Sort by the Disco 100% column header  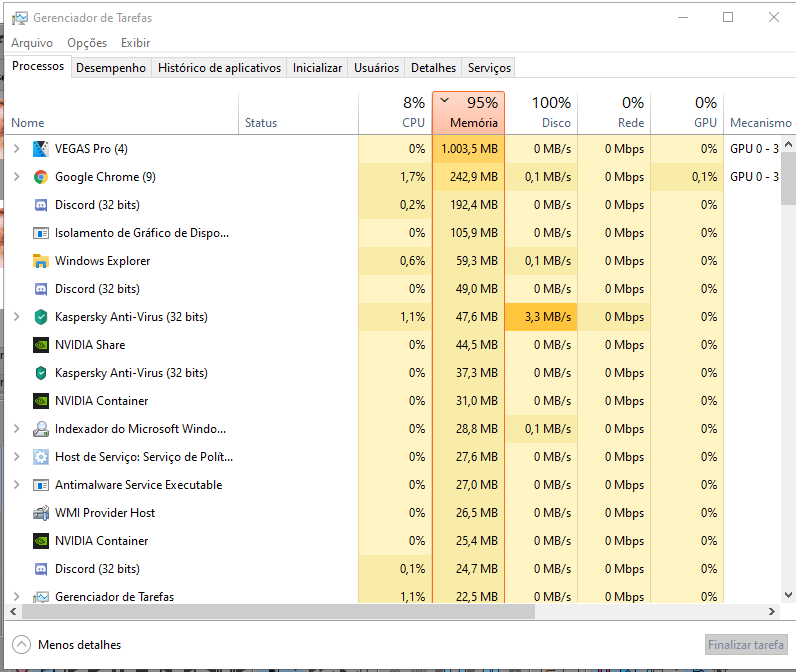541,114
